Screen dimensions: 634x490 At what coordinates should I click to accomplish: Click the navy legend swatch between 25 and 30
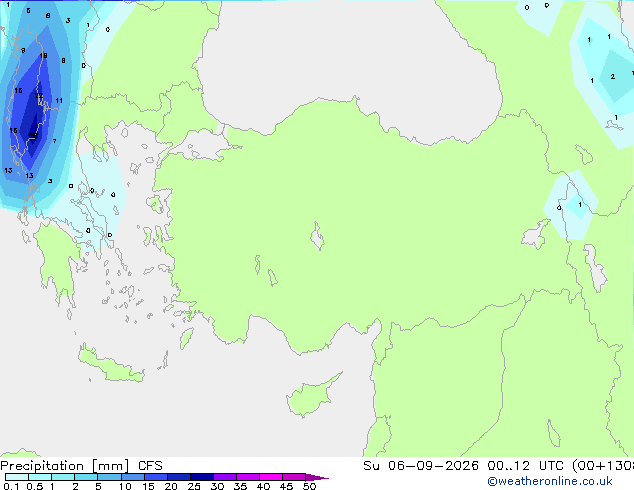click(x=201, y=477)
